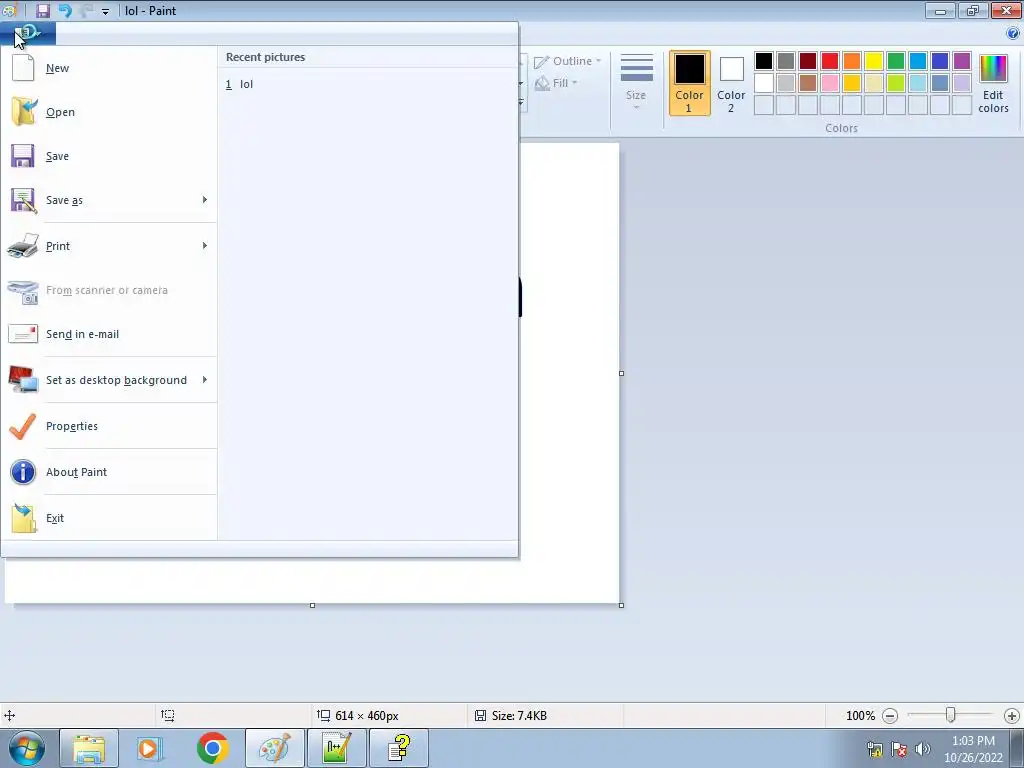Expand the Print submenu arrow
1024x768 pixels.
[204, 246]
